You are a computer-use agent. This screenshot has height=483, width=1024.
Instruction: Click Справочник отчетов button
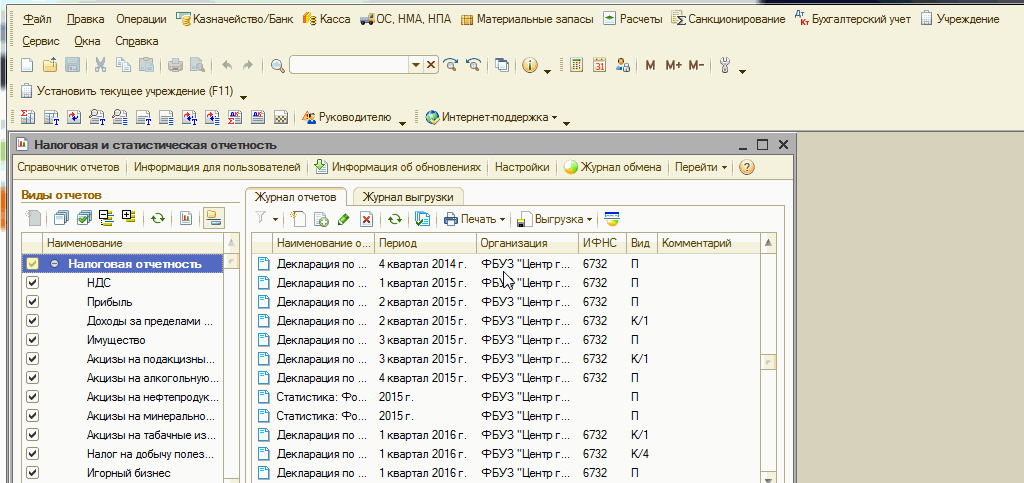69,167
